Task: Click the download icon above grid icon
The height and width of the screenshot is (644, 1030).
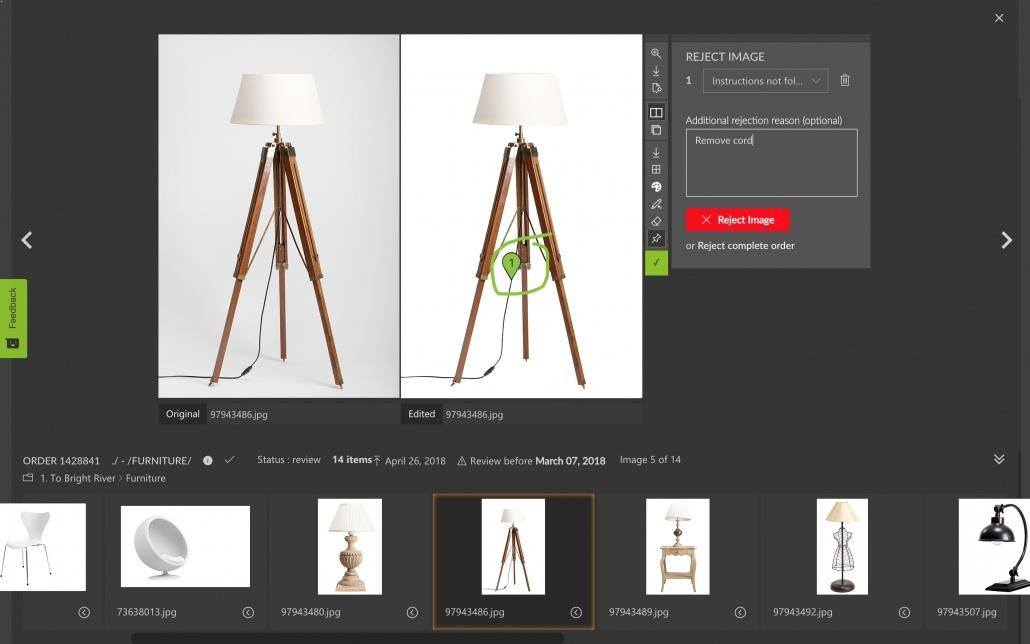Action: (x=656, y=152)
